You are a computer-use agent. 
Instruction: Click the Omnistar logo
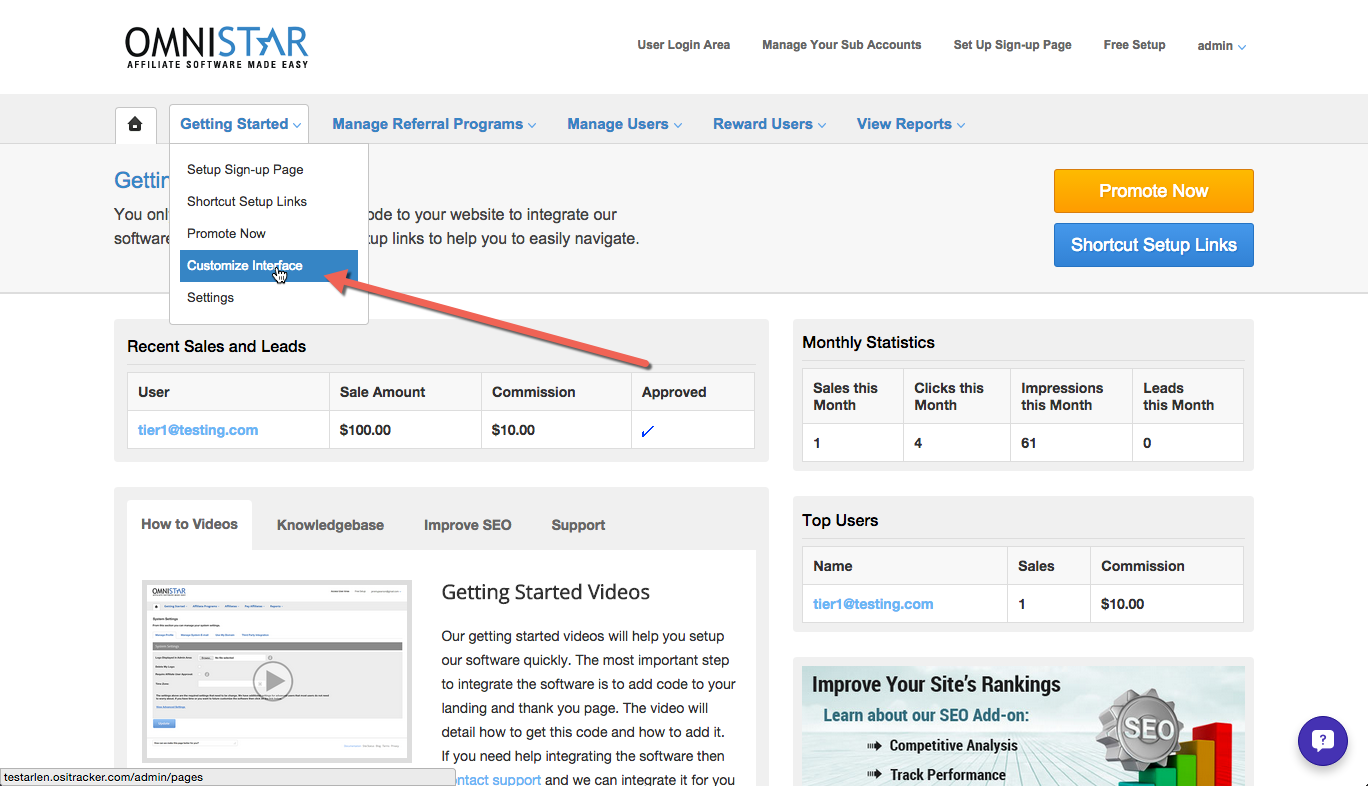coord(217,47)
